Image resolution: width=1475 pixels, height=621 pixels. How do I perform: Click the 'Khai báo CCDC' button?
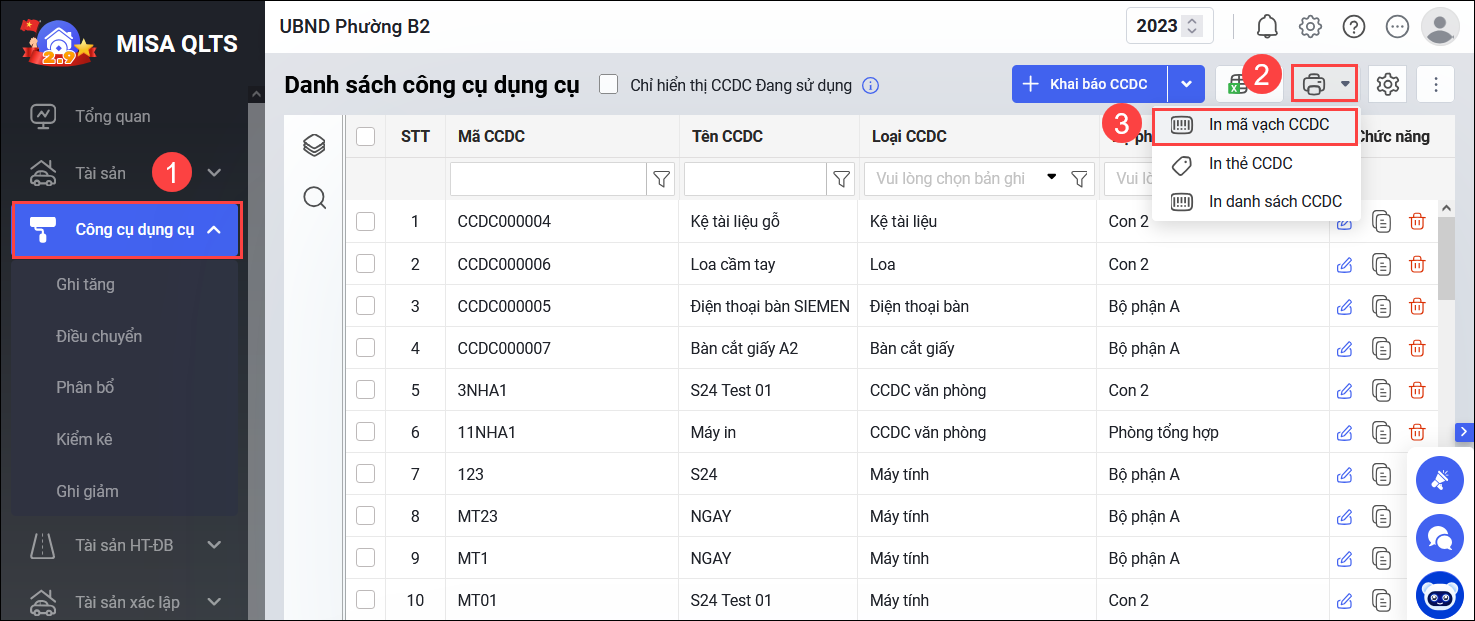point(1089,85)
